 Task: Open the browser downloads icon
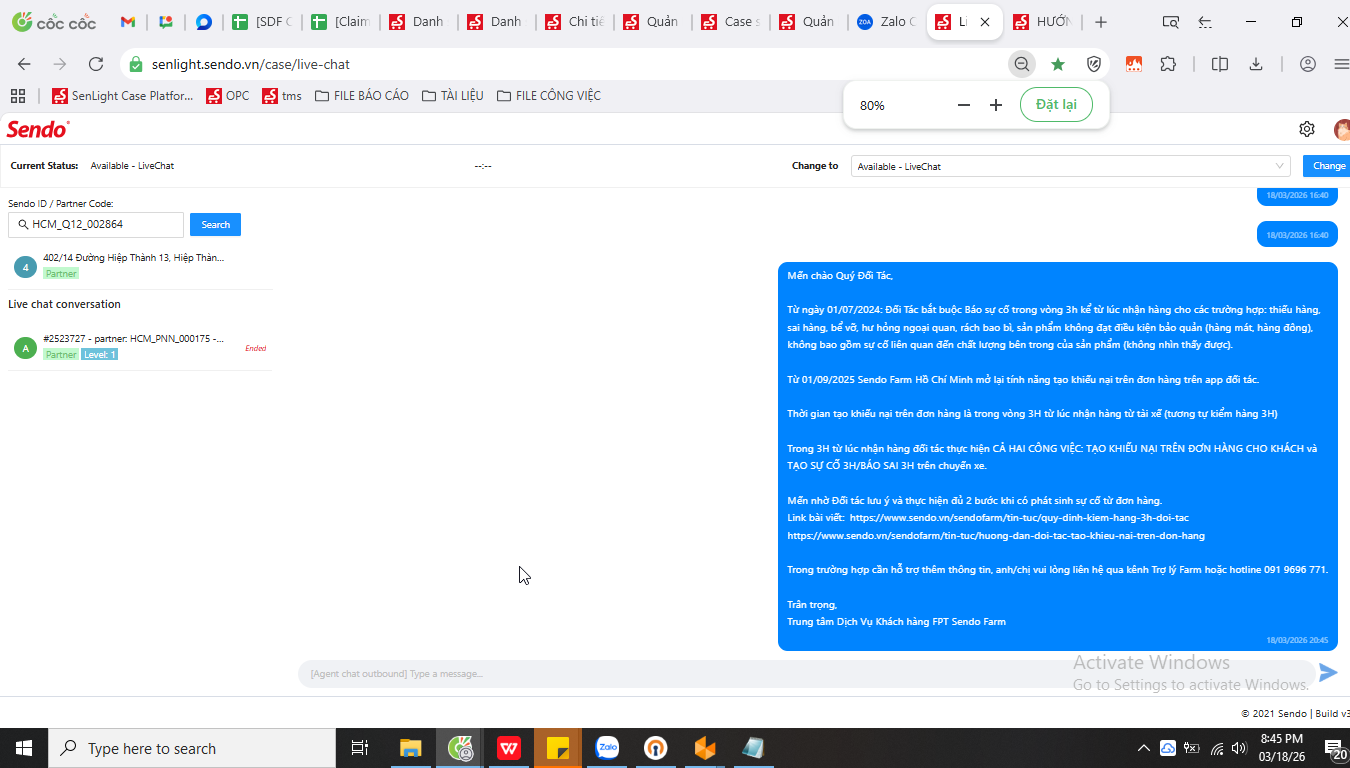tap(1256, 64)
